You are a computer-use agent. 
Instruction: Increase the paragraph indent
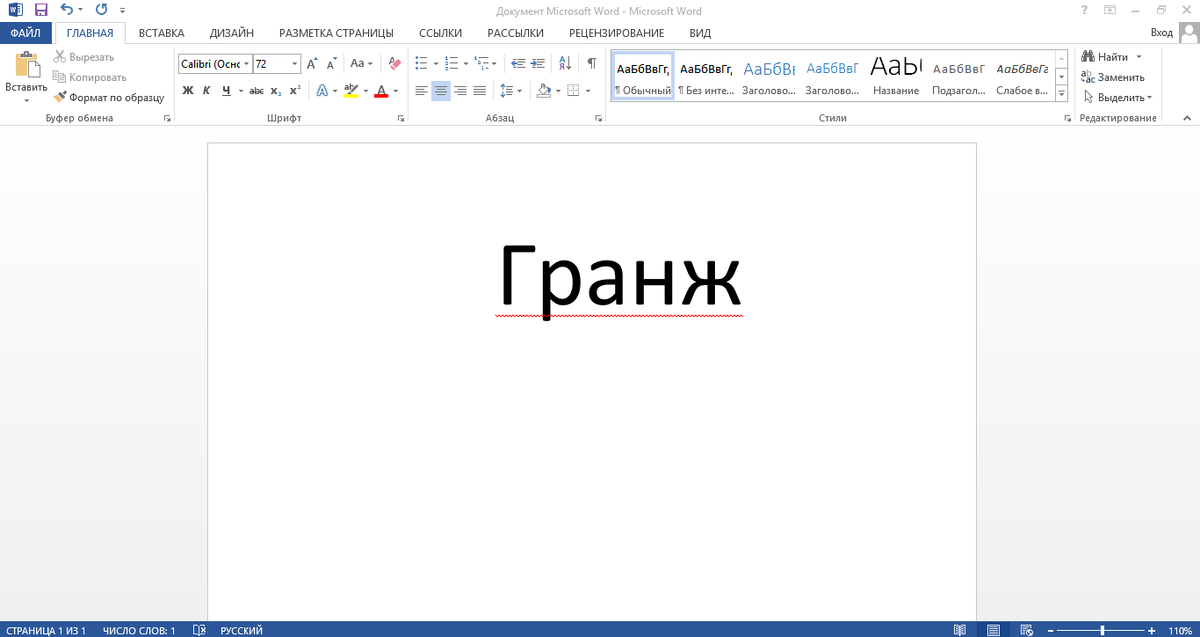click(540, 64)
